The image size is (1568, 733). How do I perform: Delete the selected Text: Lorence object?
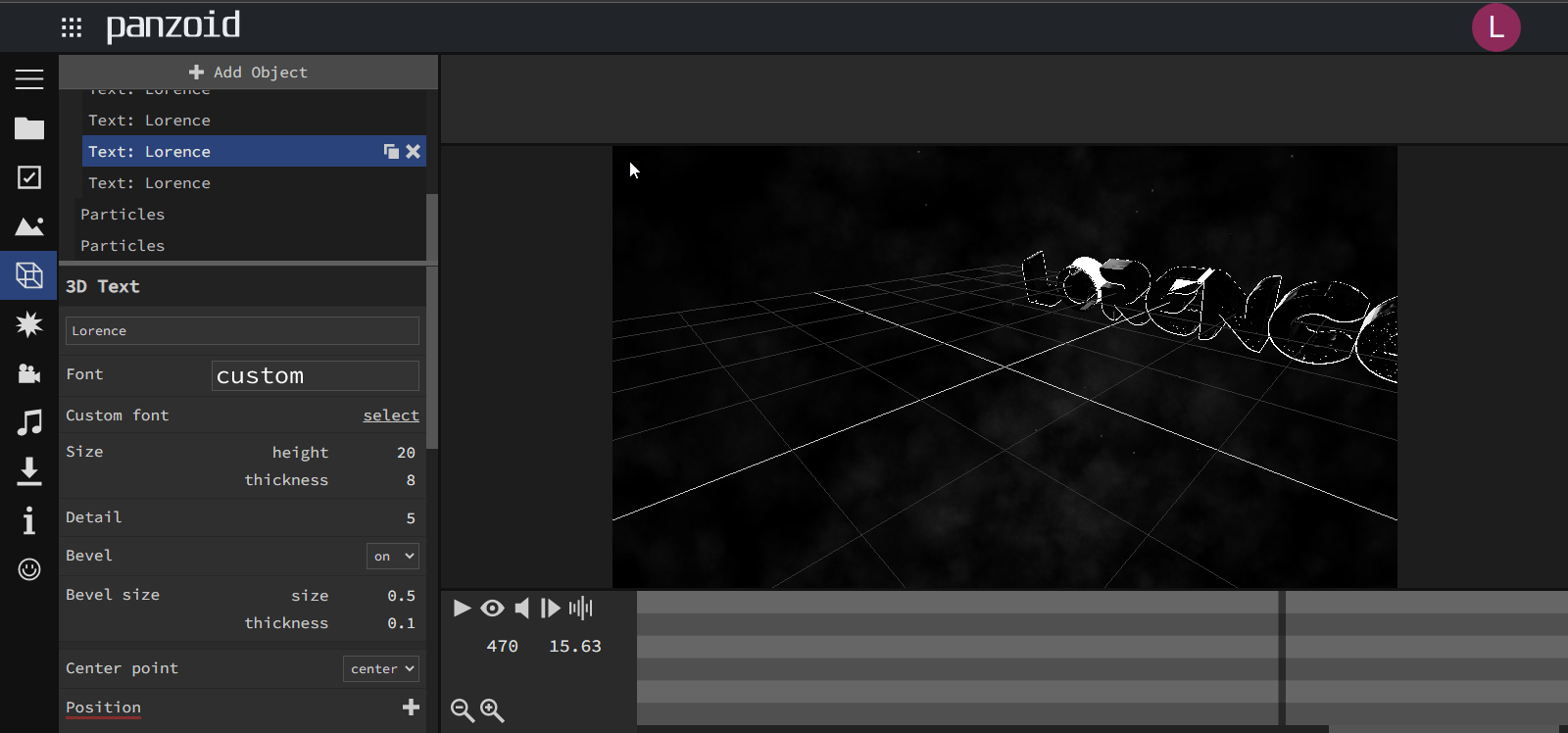click(414, 151)
